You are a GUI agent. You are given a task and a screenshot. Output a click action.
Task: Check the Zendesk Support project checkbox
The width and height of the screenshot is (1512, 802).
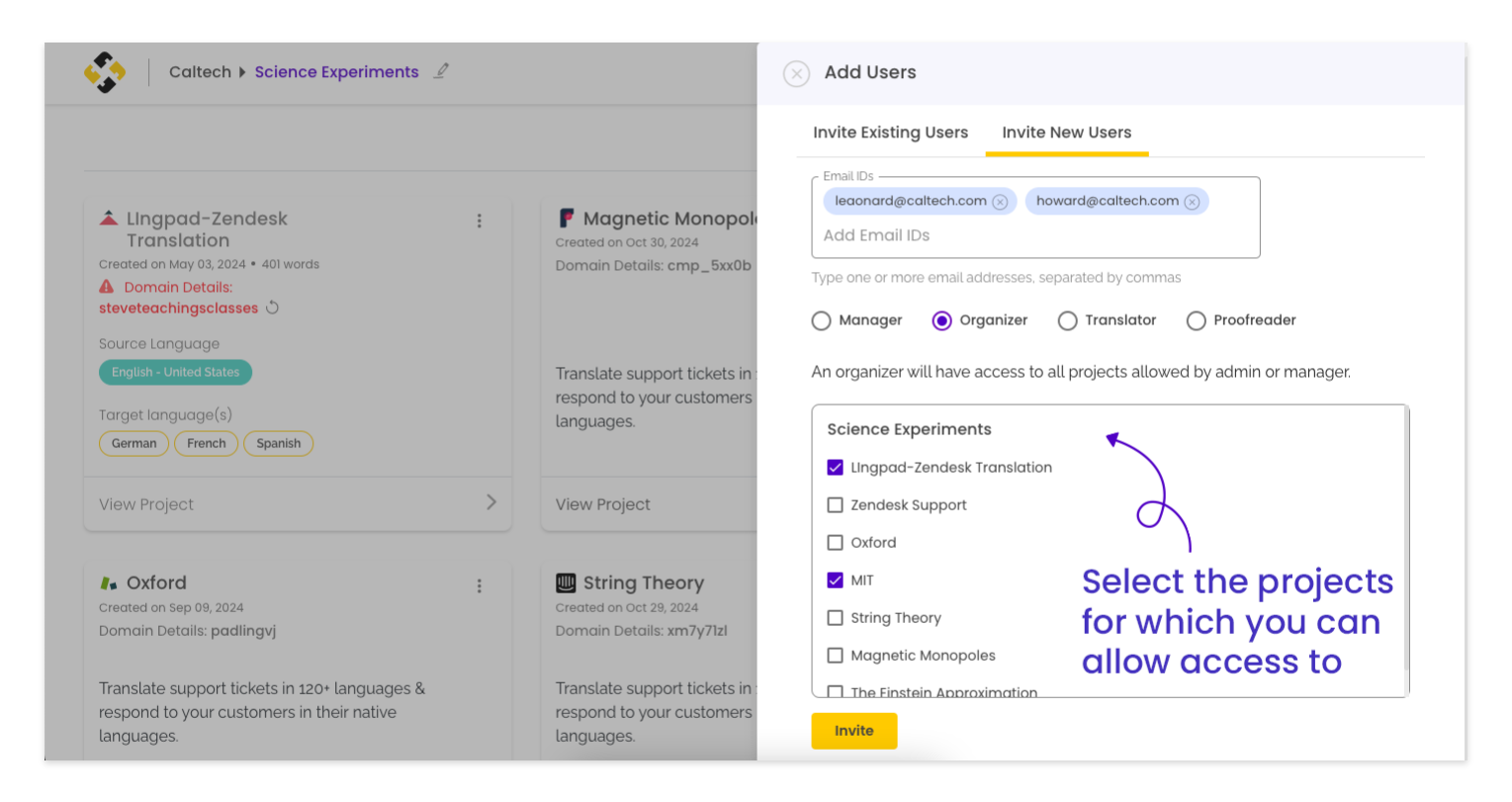(x=835, y=505)
